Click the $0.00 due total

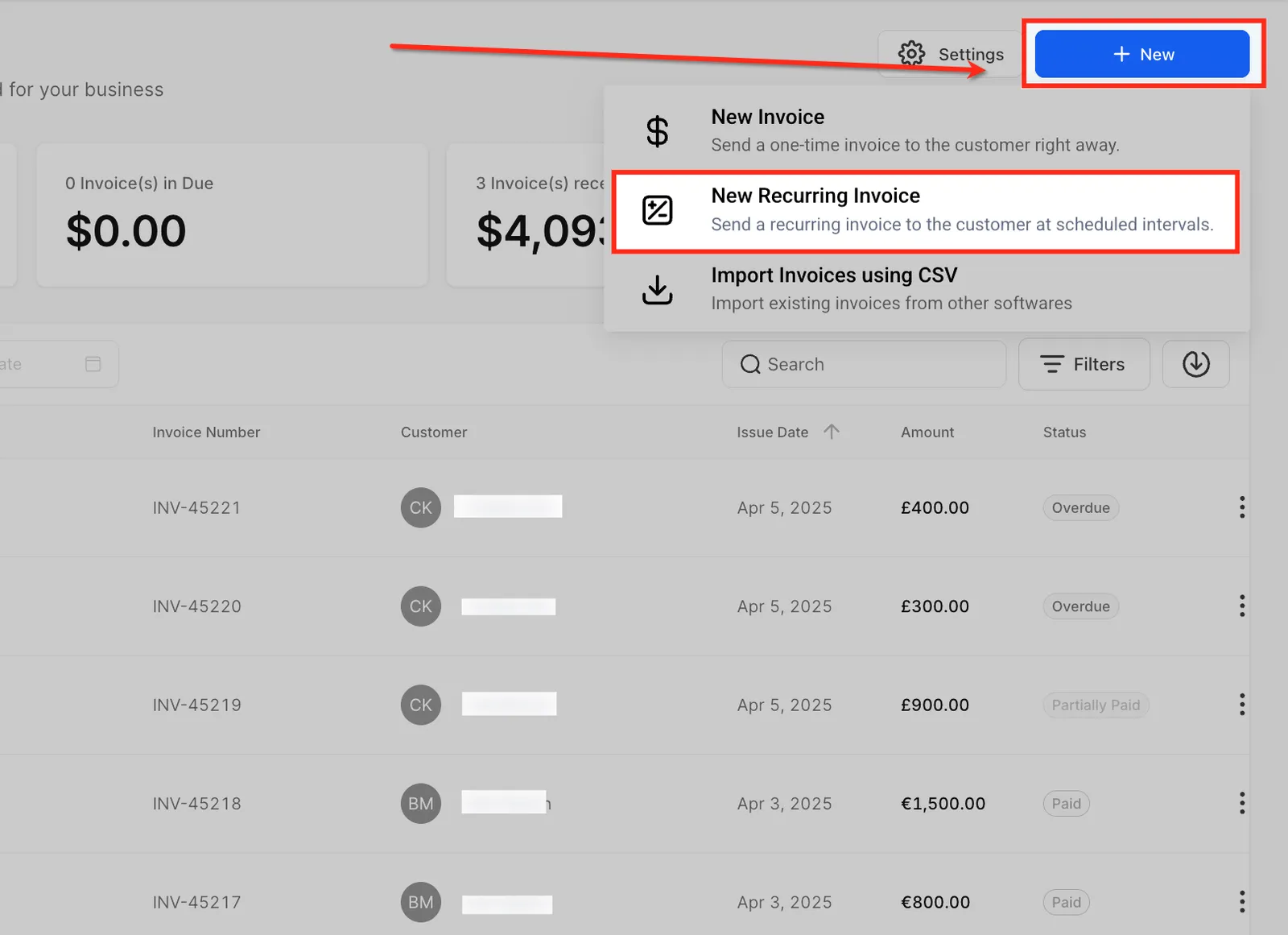(126, 231)
